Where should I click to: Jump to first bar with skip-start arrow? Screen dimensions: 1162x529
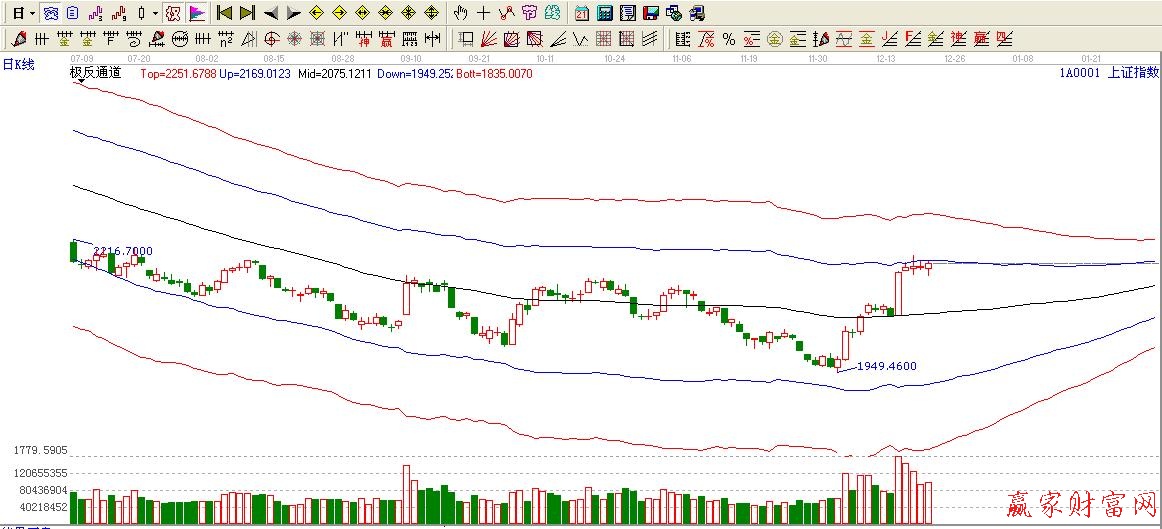(x=224, y=13)
